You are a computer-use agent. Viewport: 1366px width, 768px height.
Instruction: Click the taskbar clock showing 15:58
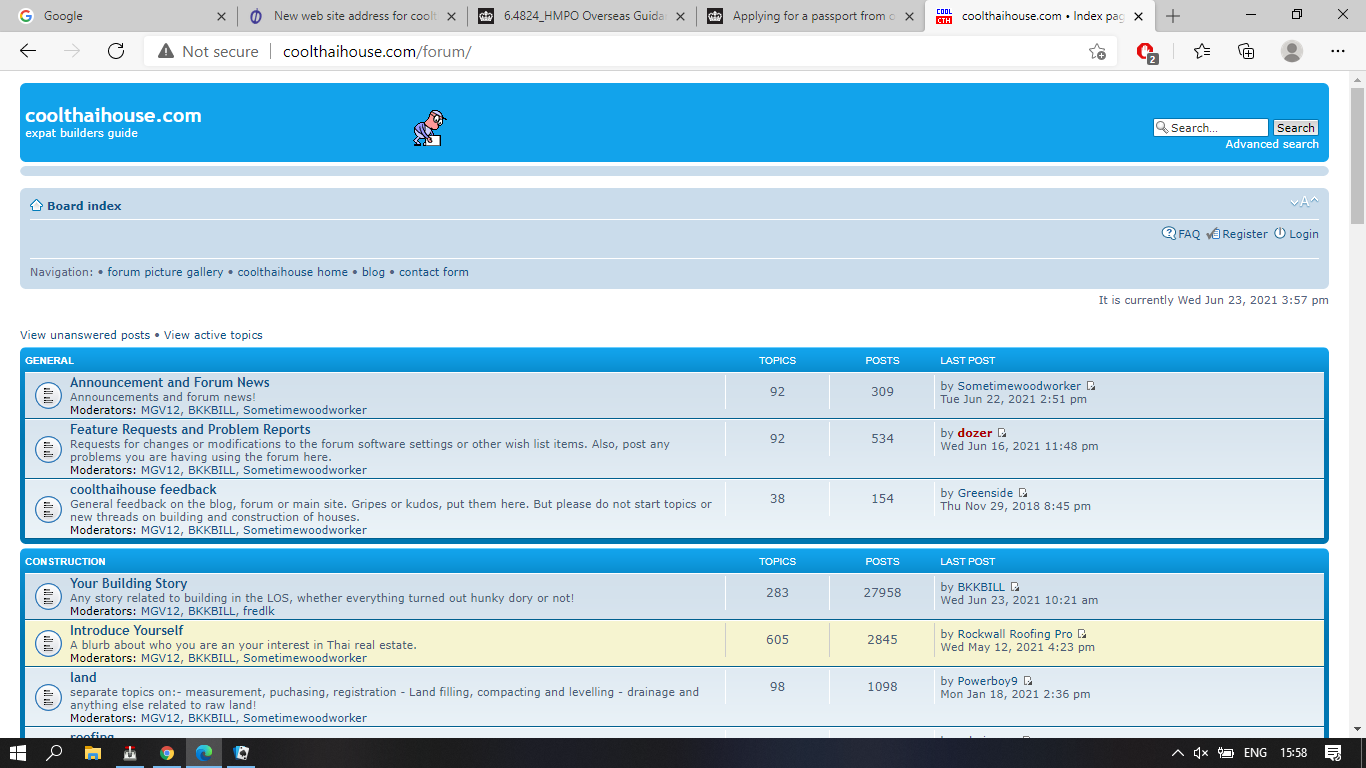tap(1294, 753)
